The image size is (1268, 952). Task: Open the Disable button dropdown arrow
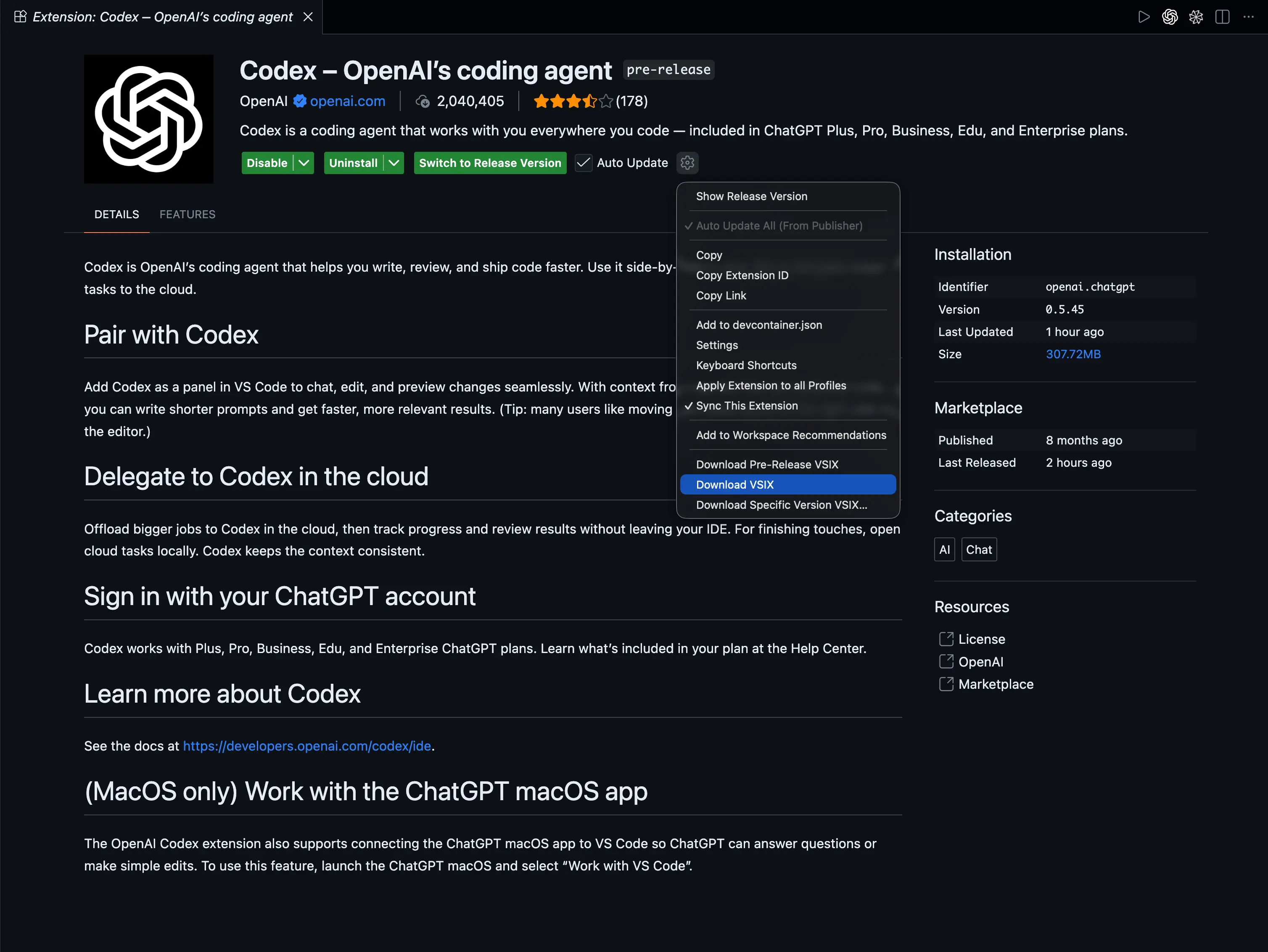pos(304,163)
